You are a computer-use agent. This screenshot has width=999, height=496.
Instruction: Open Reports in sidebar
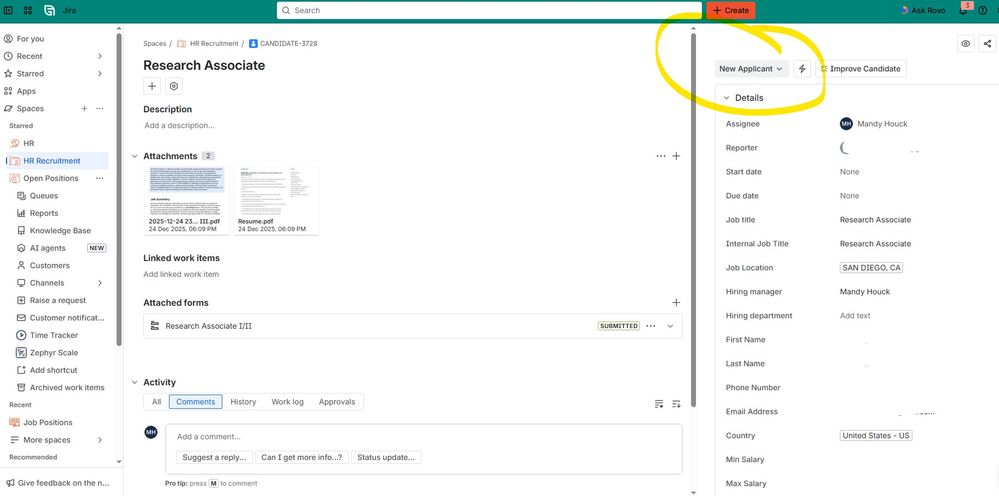[44, 213]
